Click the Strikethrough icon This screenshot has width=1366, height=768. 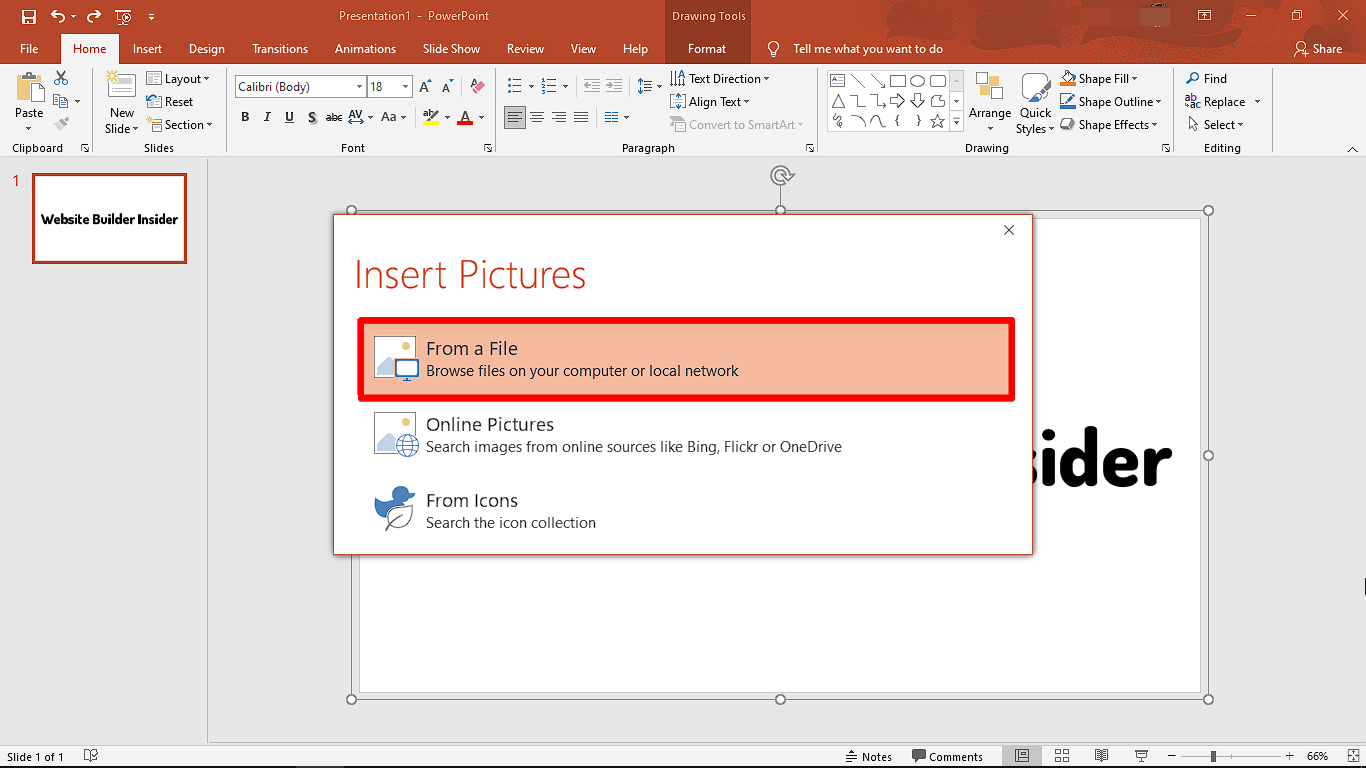(x=333, y=117)
